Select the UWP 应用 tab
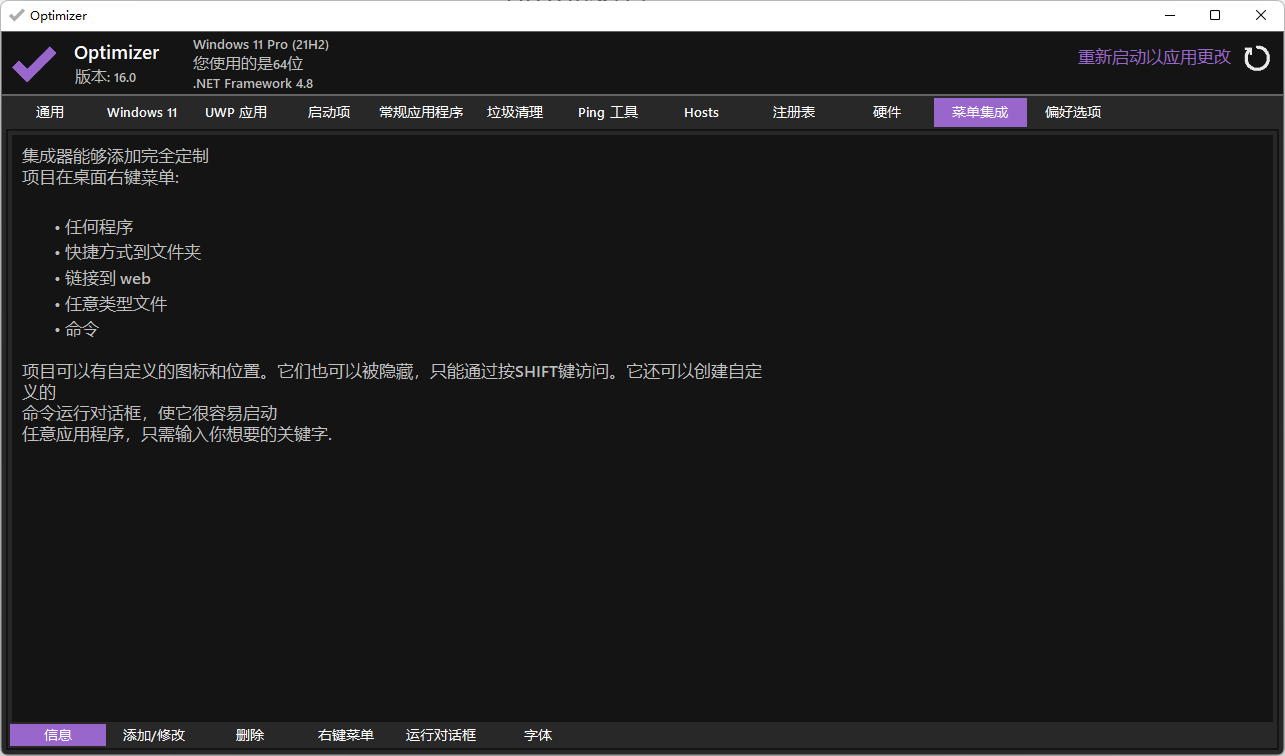 [x=236, y=112]
